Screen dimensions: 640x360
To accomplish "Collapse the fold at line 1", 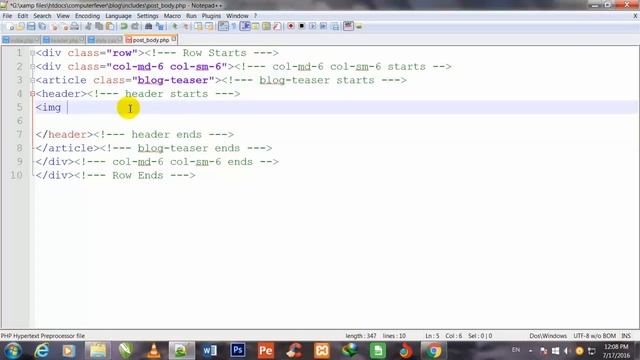I will coord(32,53).
